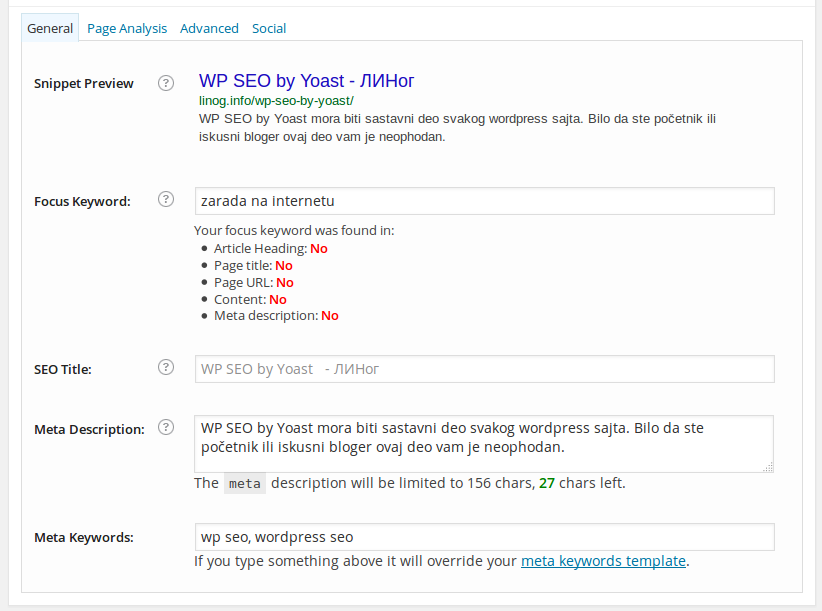Click 'Your focus keyword was found in:' text
This screenshot has width=822, height=611.
(x=294, y=231)
